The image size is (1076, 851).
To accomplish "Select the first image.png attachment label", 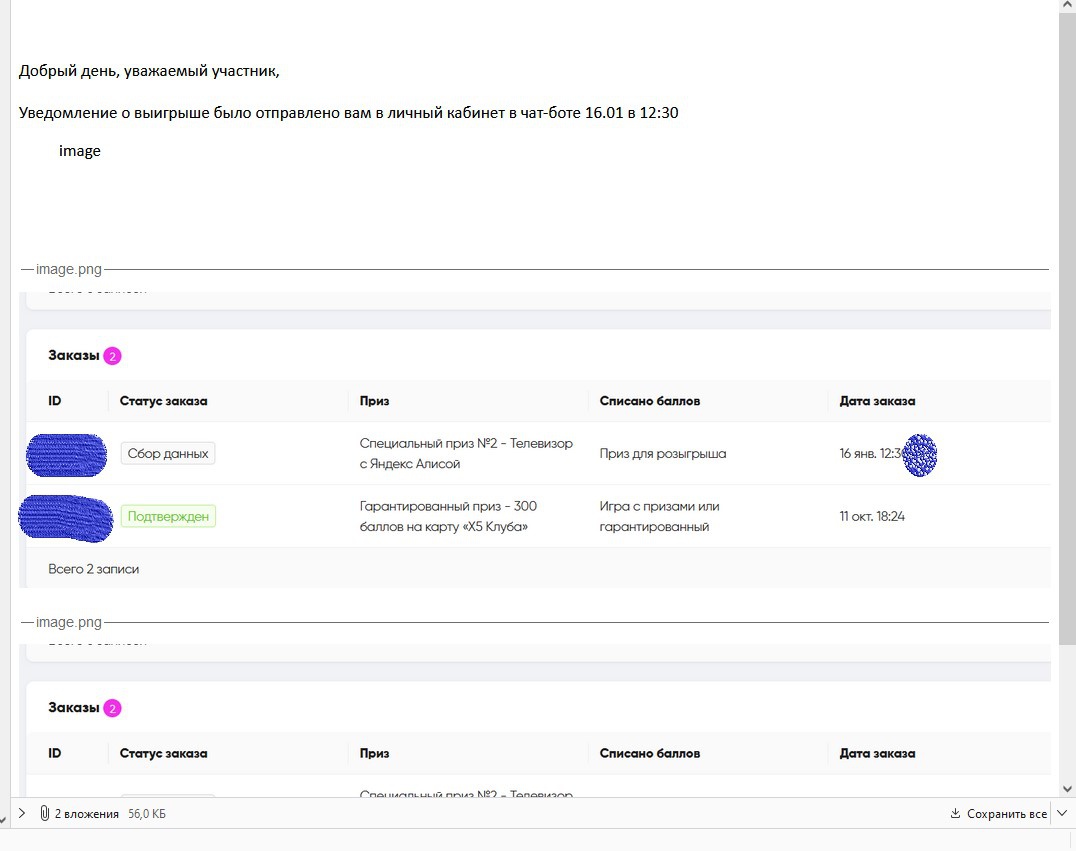I will click(69, 270).
